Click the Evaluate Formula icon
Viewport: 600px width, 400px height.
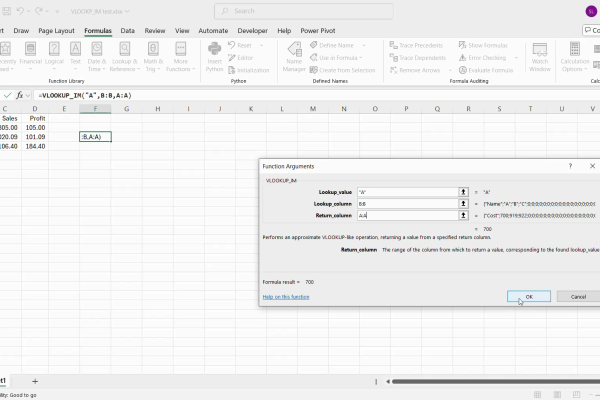pos(462,69)
